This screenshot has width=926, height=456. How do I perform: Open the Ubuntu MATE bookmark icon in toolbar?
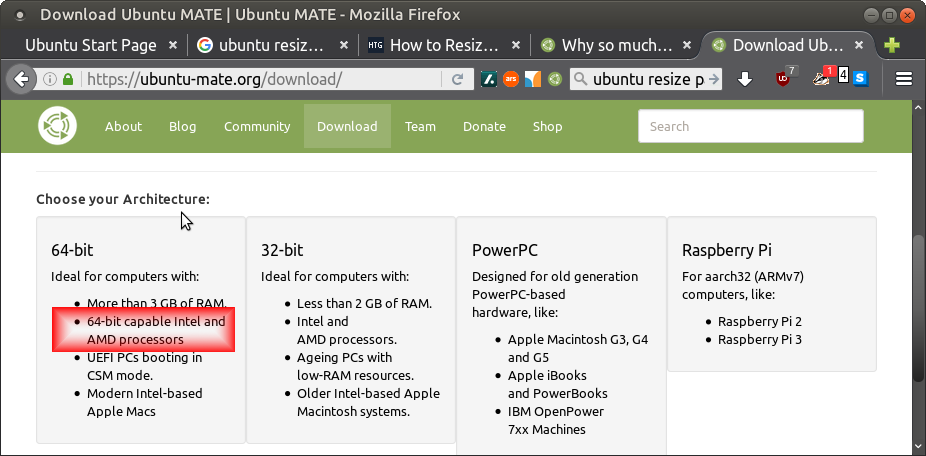(x=555, y=79)
